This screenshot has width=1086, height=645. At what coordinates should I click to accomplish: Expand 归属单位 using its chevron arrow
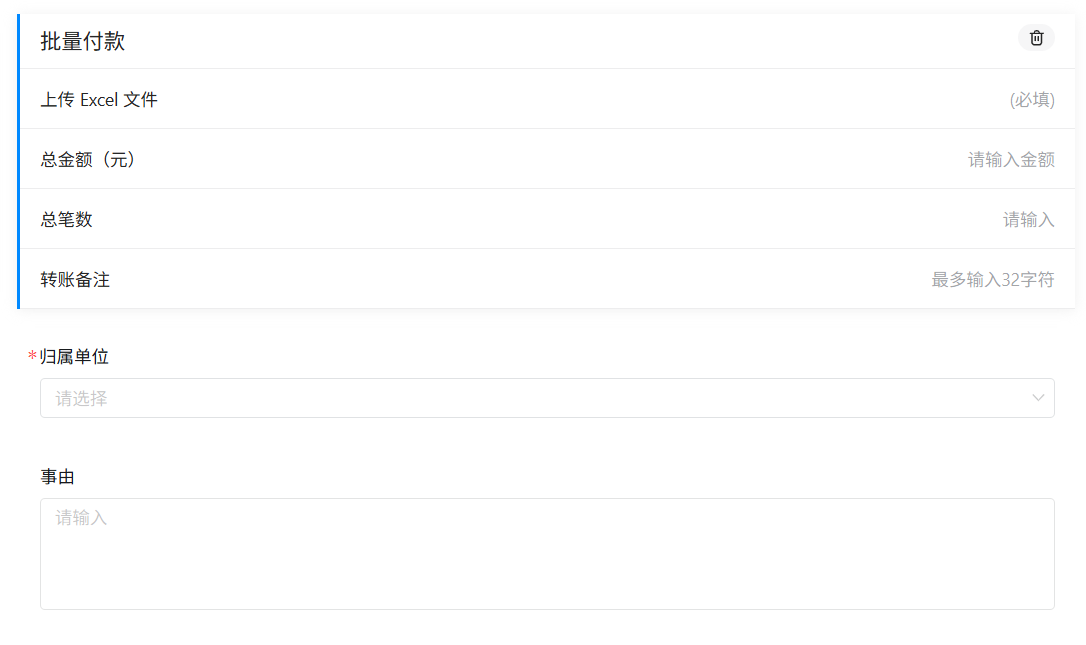coord(1038,398)
